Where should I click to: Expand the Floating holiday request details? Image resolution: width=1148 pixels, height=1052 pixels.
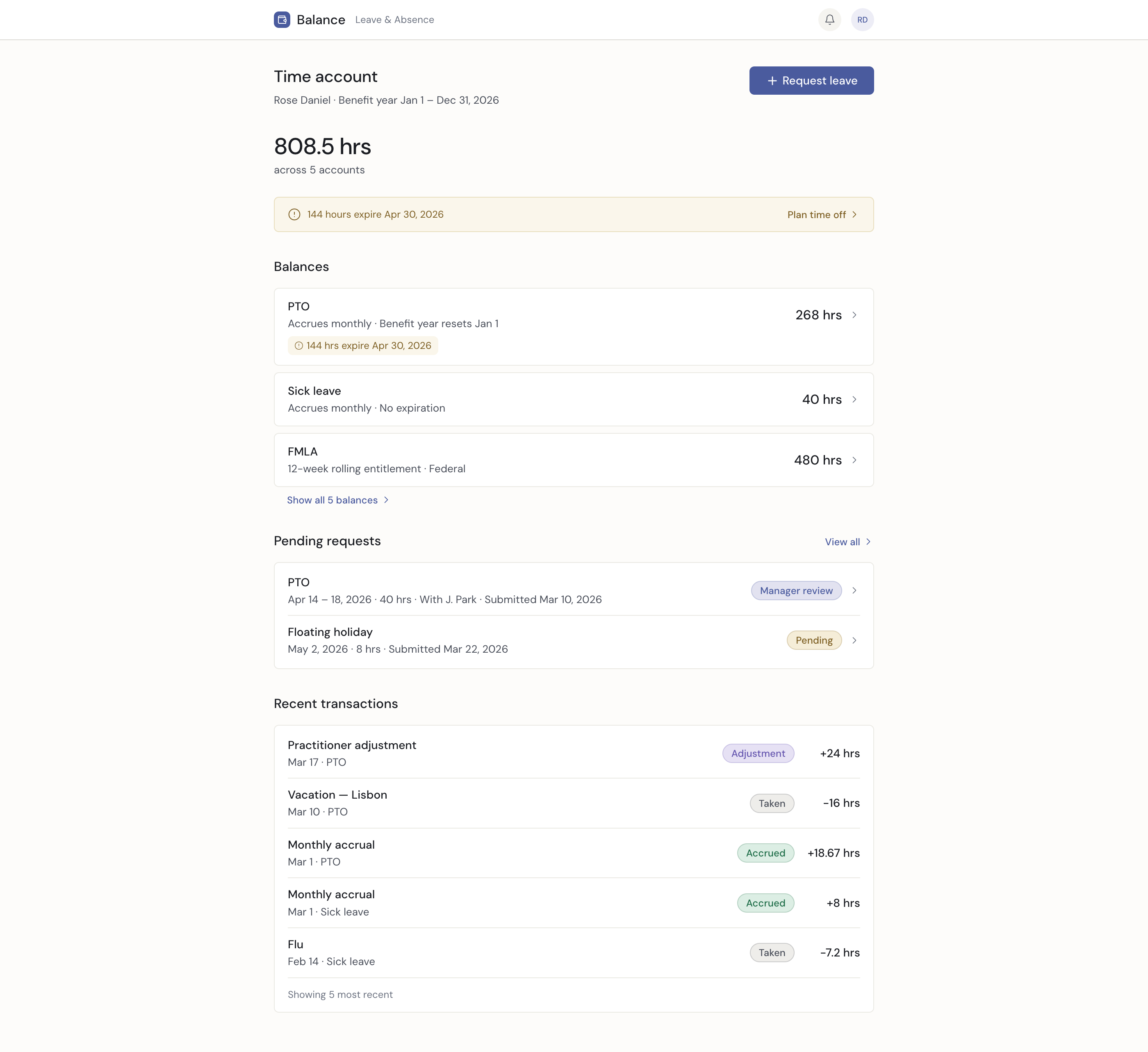pyautogui.click(x=854, y=640)
